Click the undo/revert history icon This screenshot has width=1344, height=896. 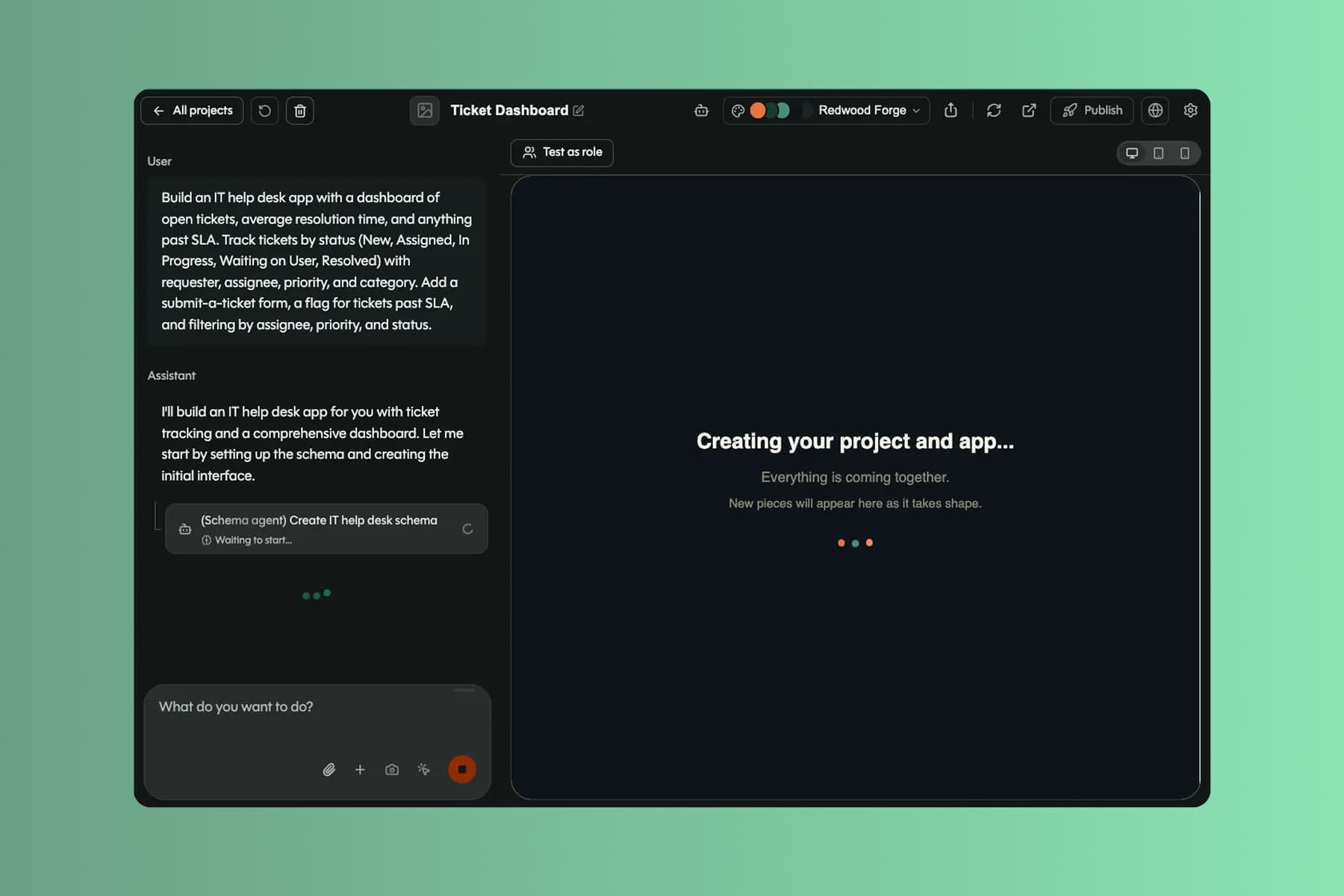[x=264, y=111]
